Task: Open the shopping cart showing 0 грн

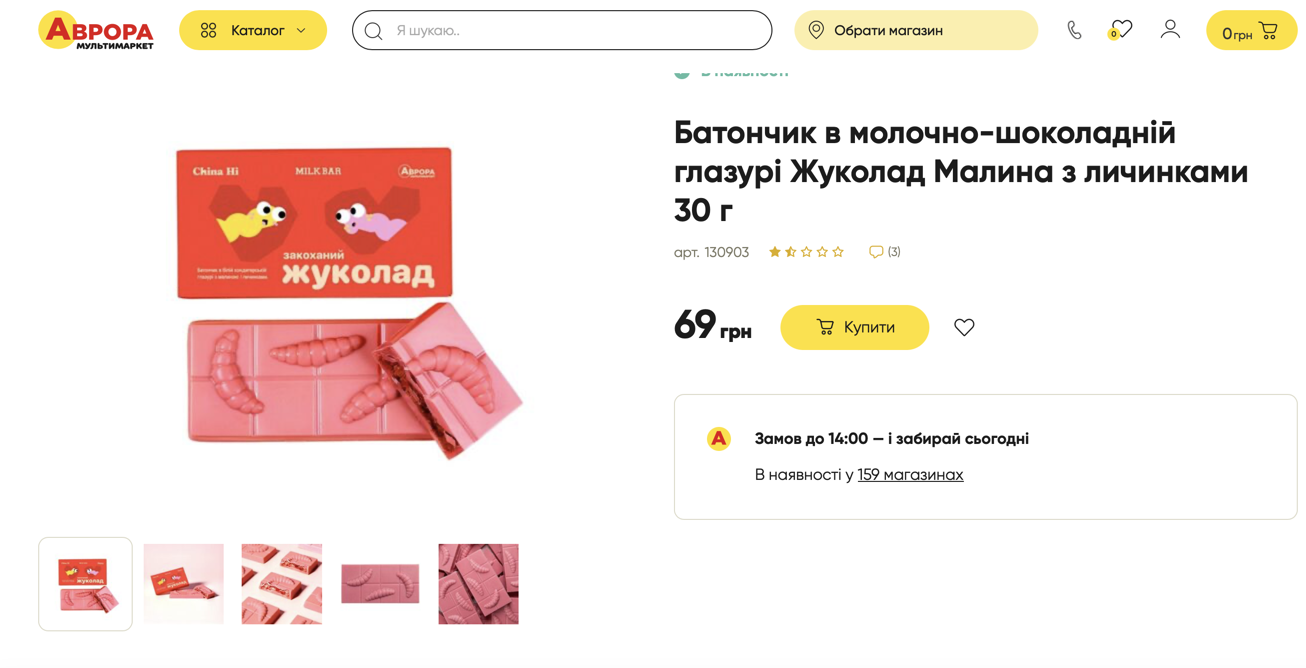Action: coord(1251,31)
